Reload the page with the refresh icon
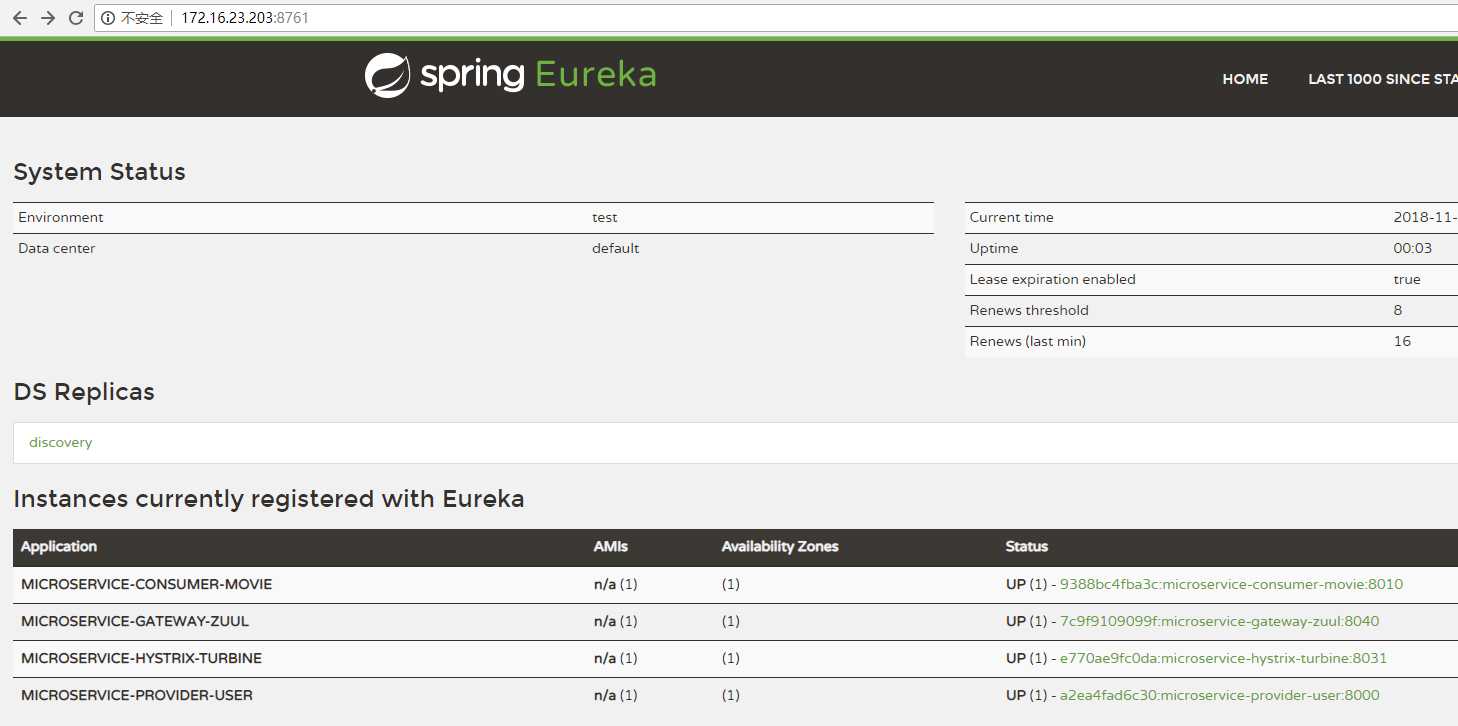Image resolution: width=1458 pixels, height=726 pixels. pyautogui.click(x=76, y=18)
